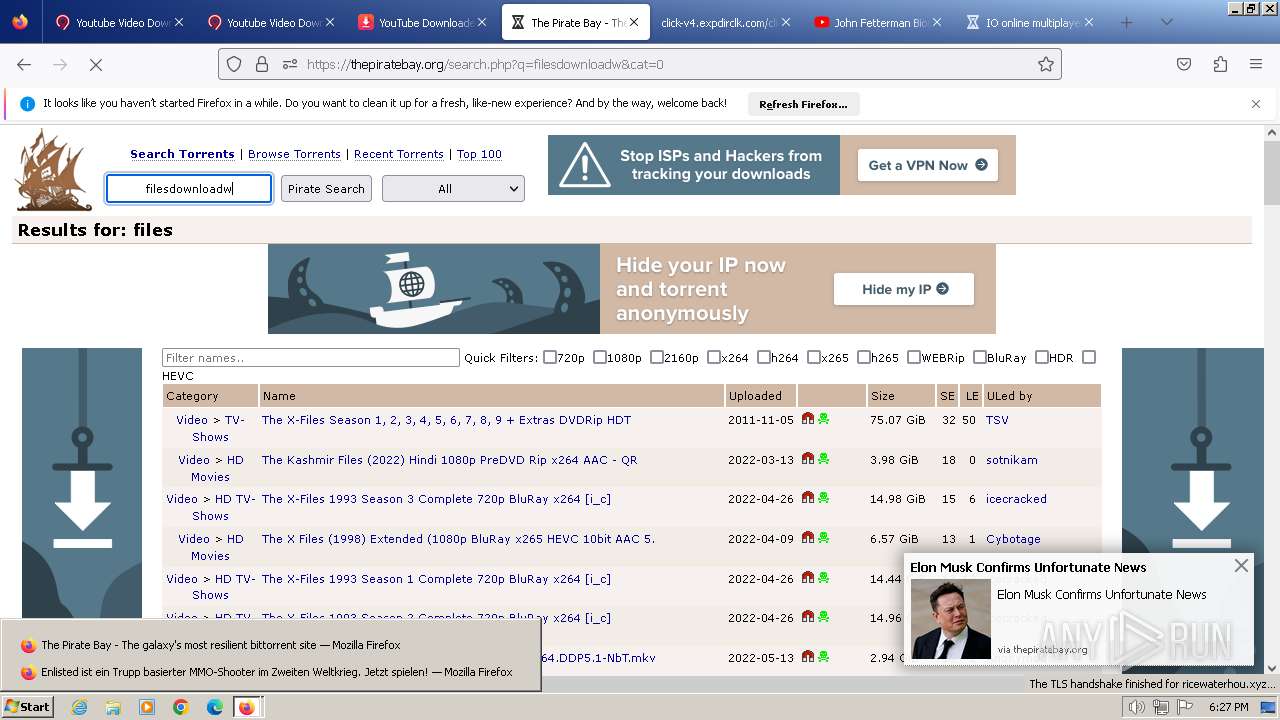Open the Elon Musk notification thumbnail
This screenshot has height=720, width=1280.
pos(950,619)
